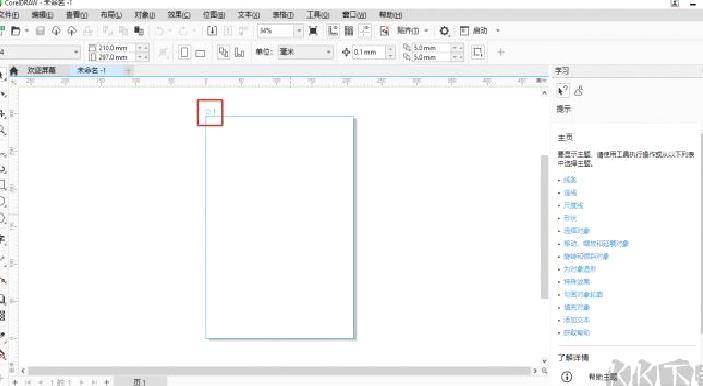
Task: Click the add-button plus at property bar end
Action: click(501, 52)
